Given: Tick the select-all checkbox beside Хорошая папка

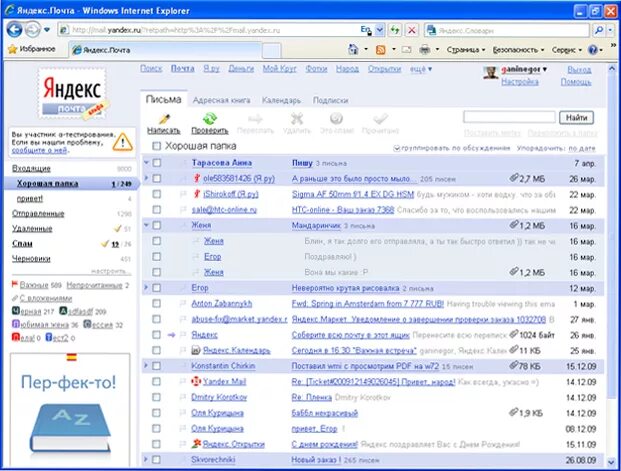Looking at the screenshot, I should pos(157,146).
